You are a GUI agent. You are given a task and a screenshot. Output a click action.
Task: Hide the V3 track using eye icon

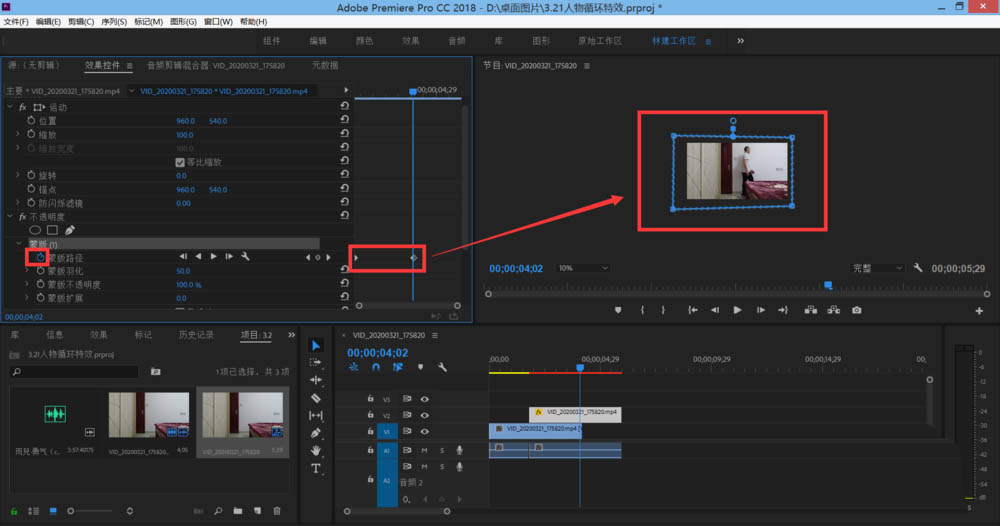tap(424, 399)
